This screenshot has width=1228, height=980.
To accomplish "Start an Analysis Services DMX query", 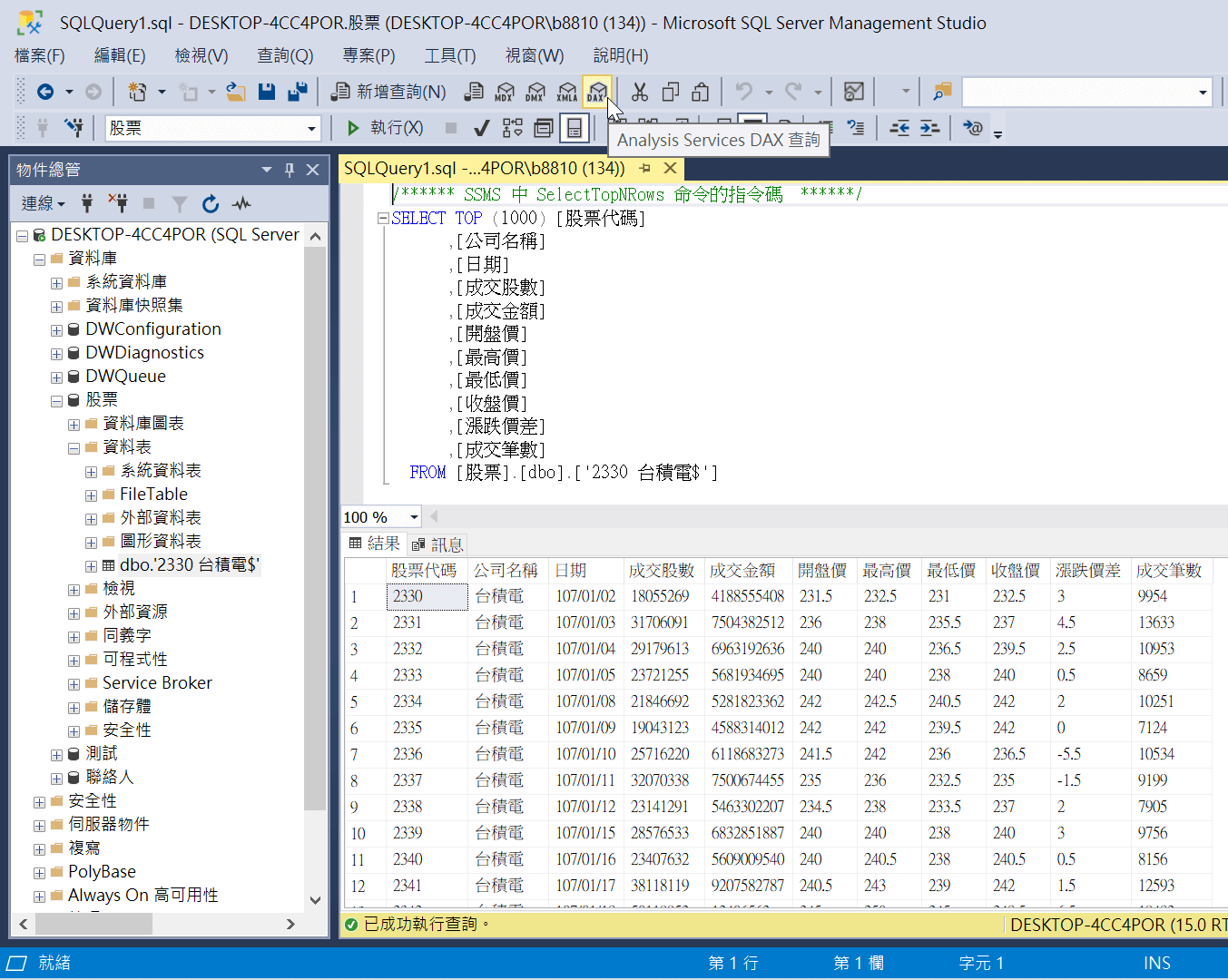I will pyautogui.click(x=535, y=92).
